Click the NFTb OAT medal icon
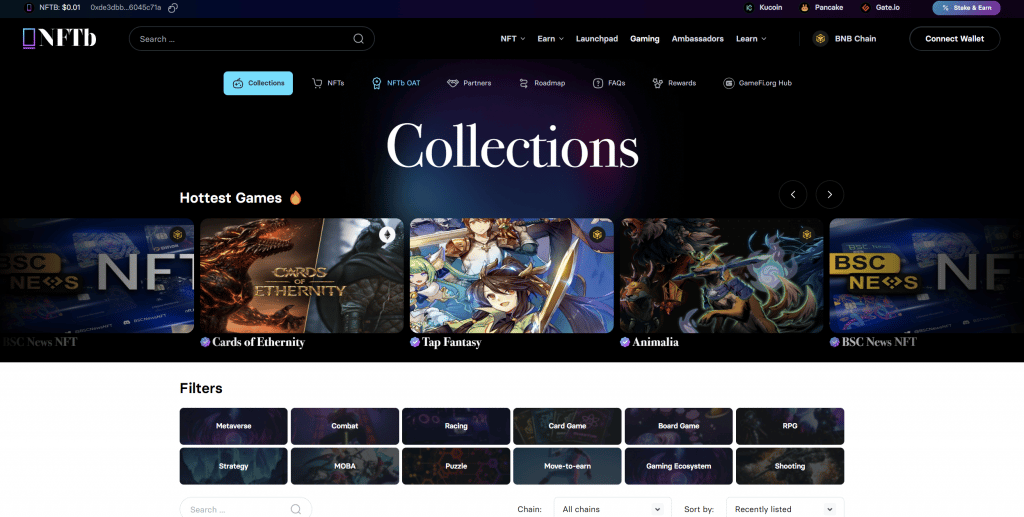The height and width of the screenshot is (517, 1024). pyautogui.click(x=376, y=83)
